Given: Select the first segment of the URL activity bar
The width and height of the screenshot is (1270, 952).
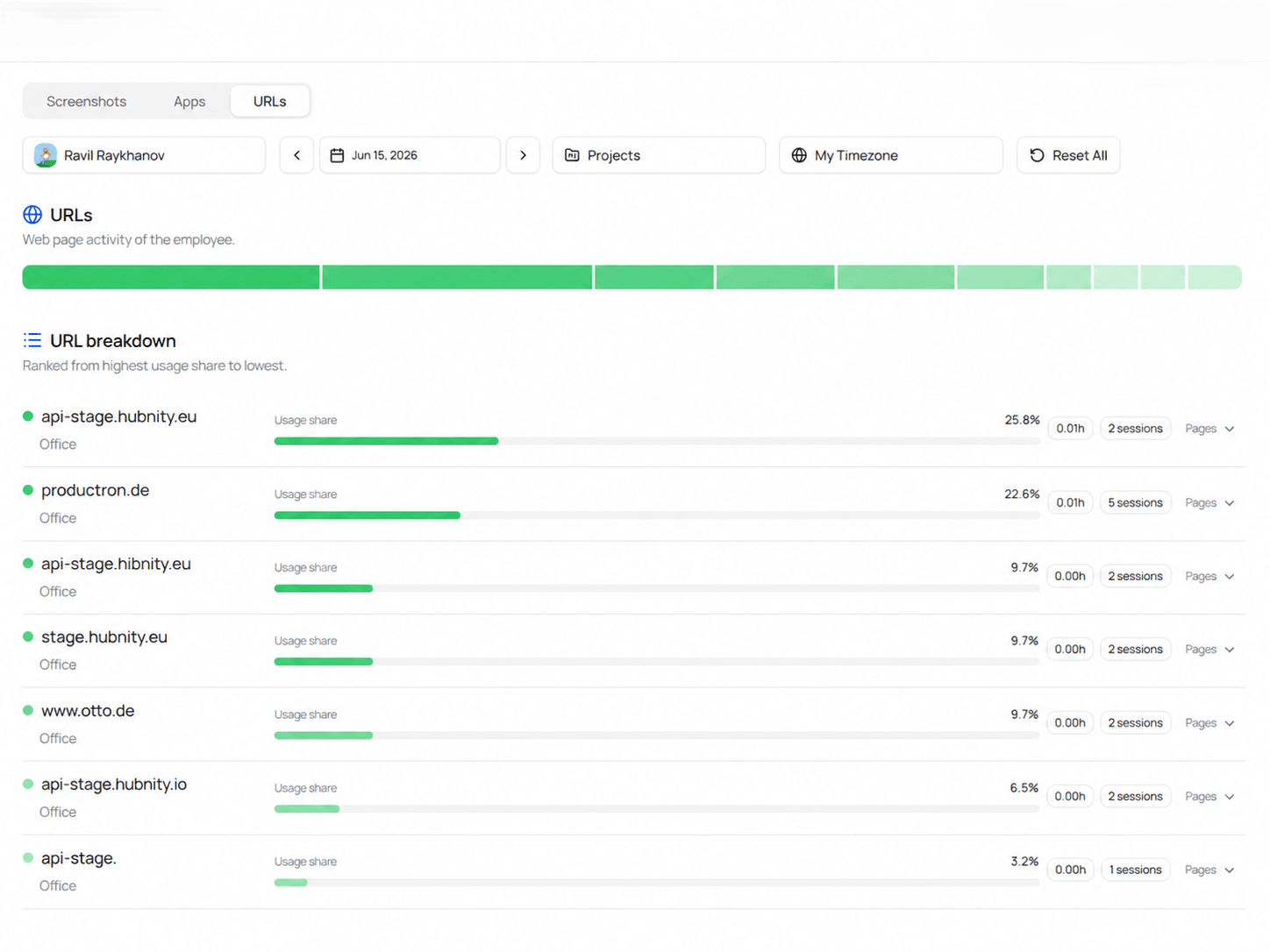Looking at the screenshot, I should (x=171, y=277).
